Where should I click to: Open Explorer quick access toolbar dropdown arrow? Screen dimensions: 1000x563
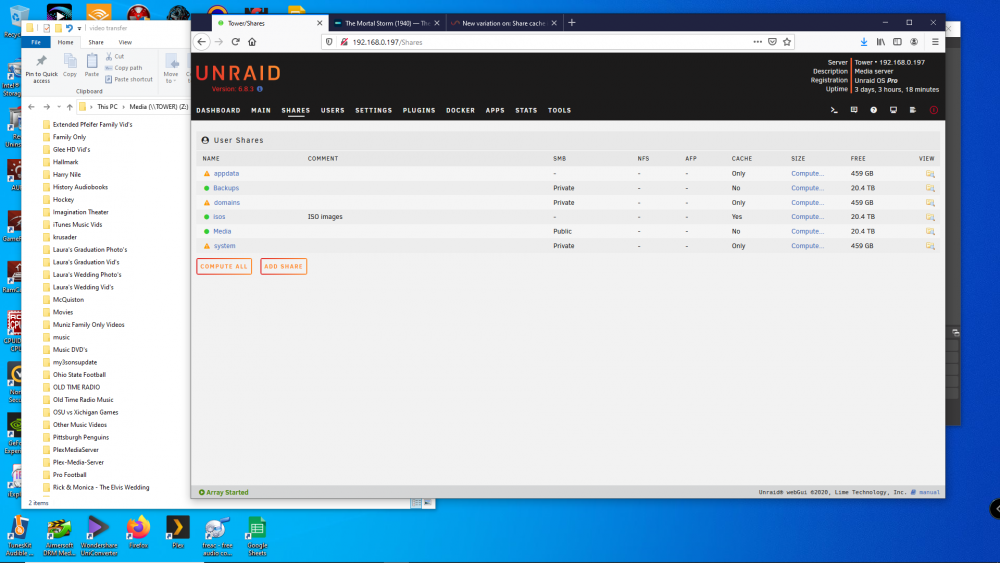79,28
